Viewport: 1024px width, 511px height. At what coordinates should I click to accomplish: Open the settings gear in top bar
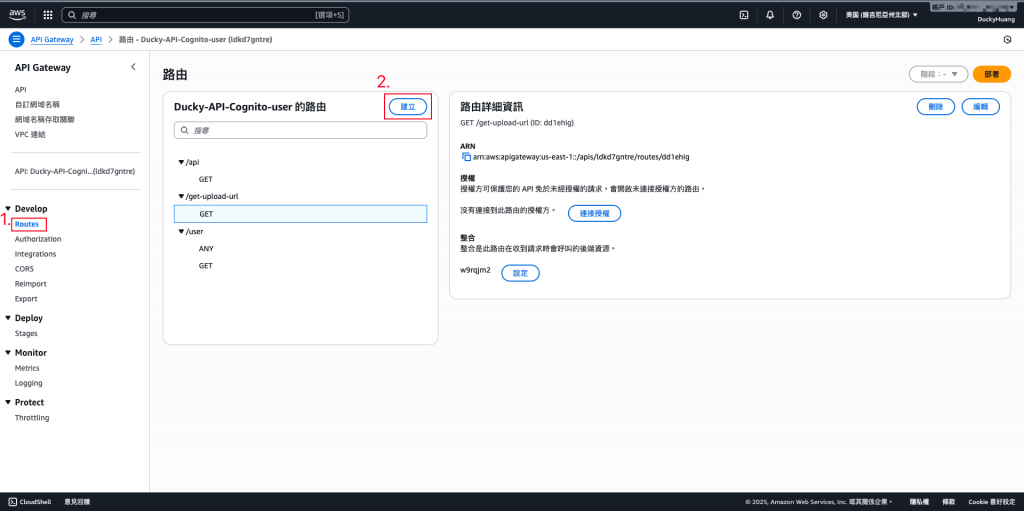click(823, 14)
